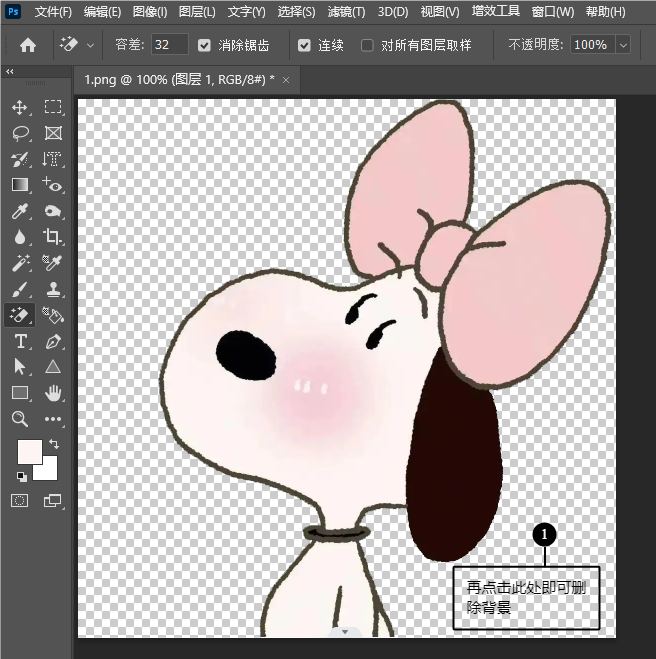This screenshot has width=656, height=659.
Task: Click the 容差 tolerance field showing 32
Action: click(169, 45)
